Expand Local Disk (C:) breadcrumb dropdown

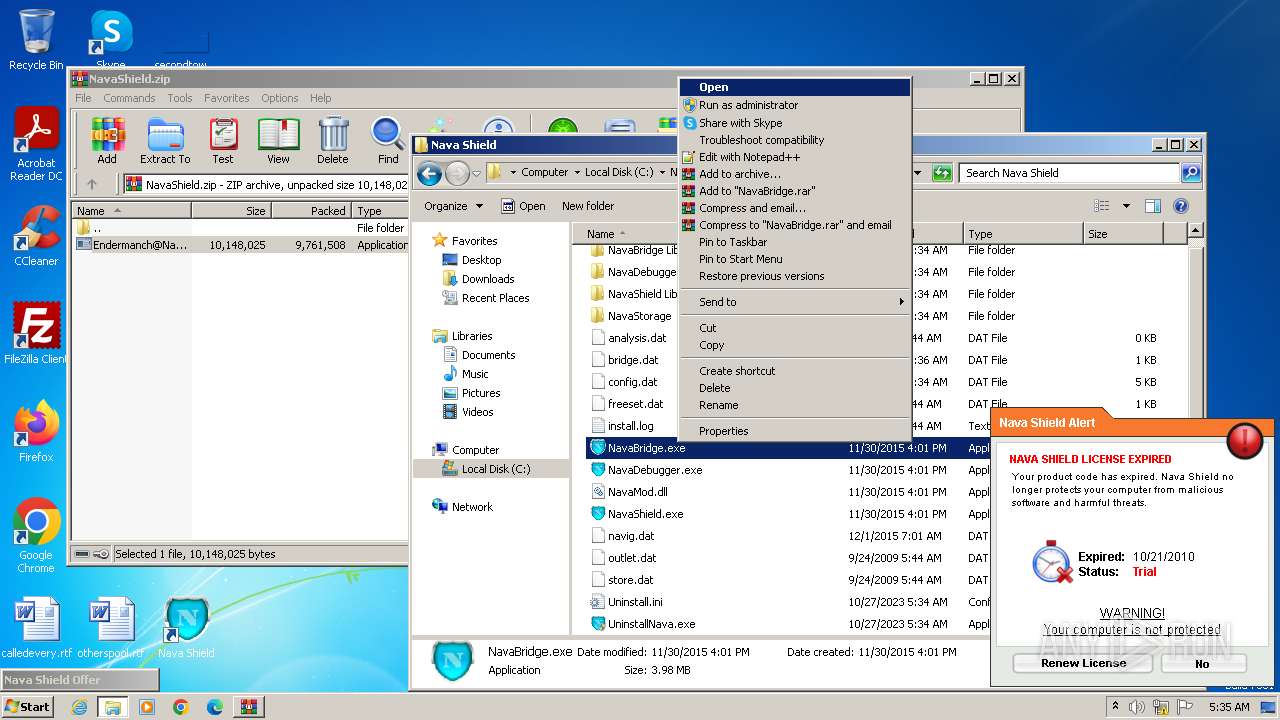[662, 173]
